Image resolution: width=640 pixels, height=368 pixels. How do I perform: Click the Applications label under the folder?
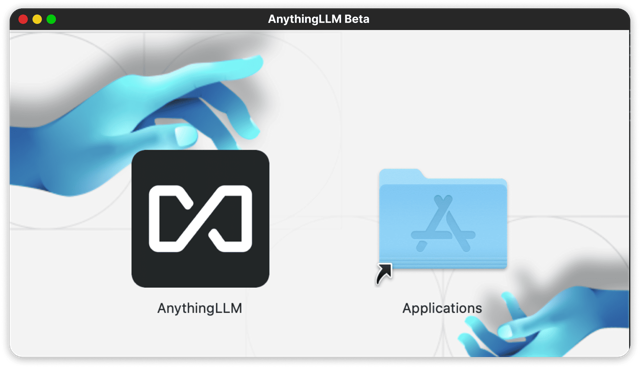coord(442,308)
